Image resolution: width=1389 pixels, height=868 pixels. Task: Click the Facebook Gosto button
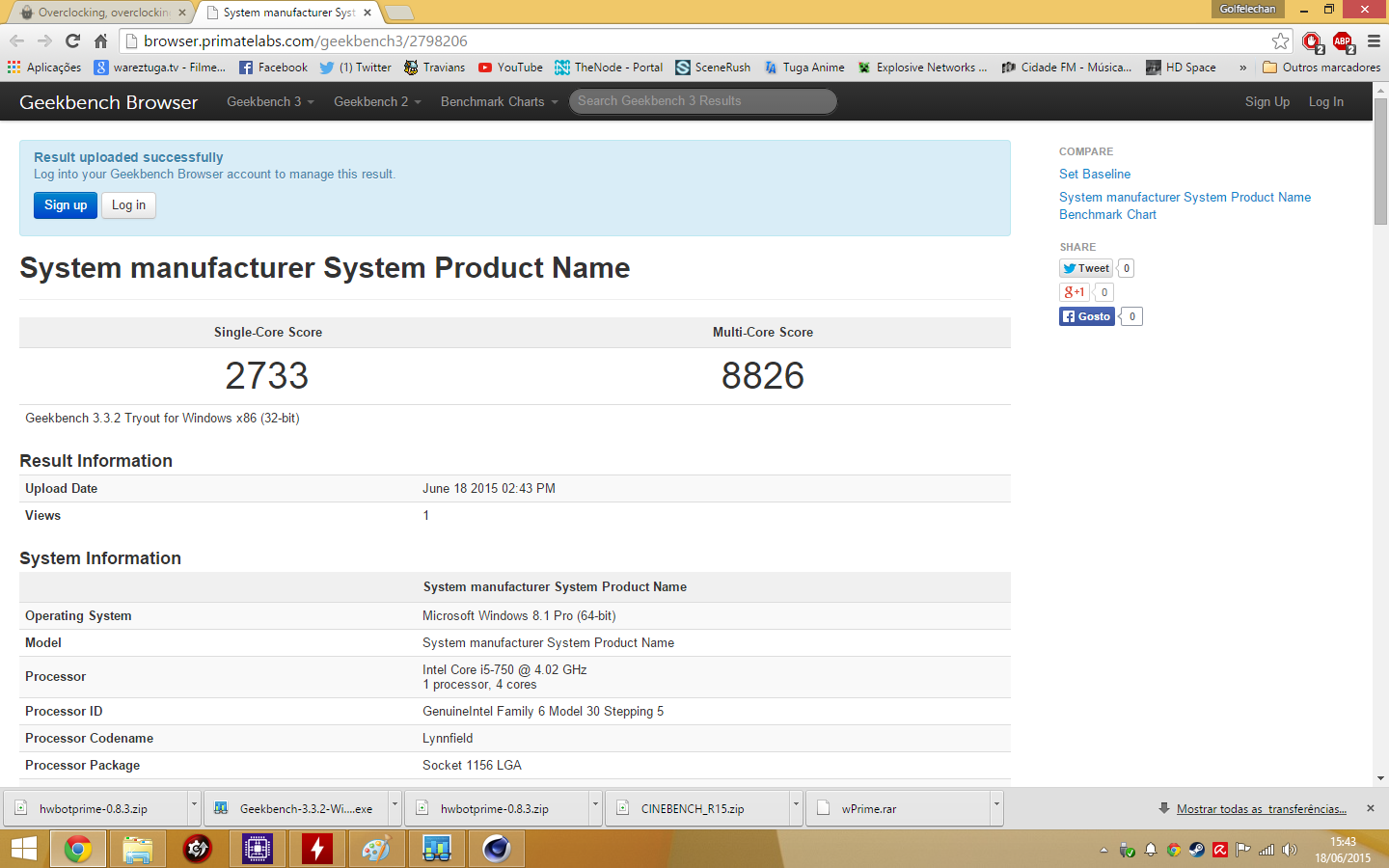click(x=1087, y=316)
